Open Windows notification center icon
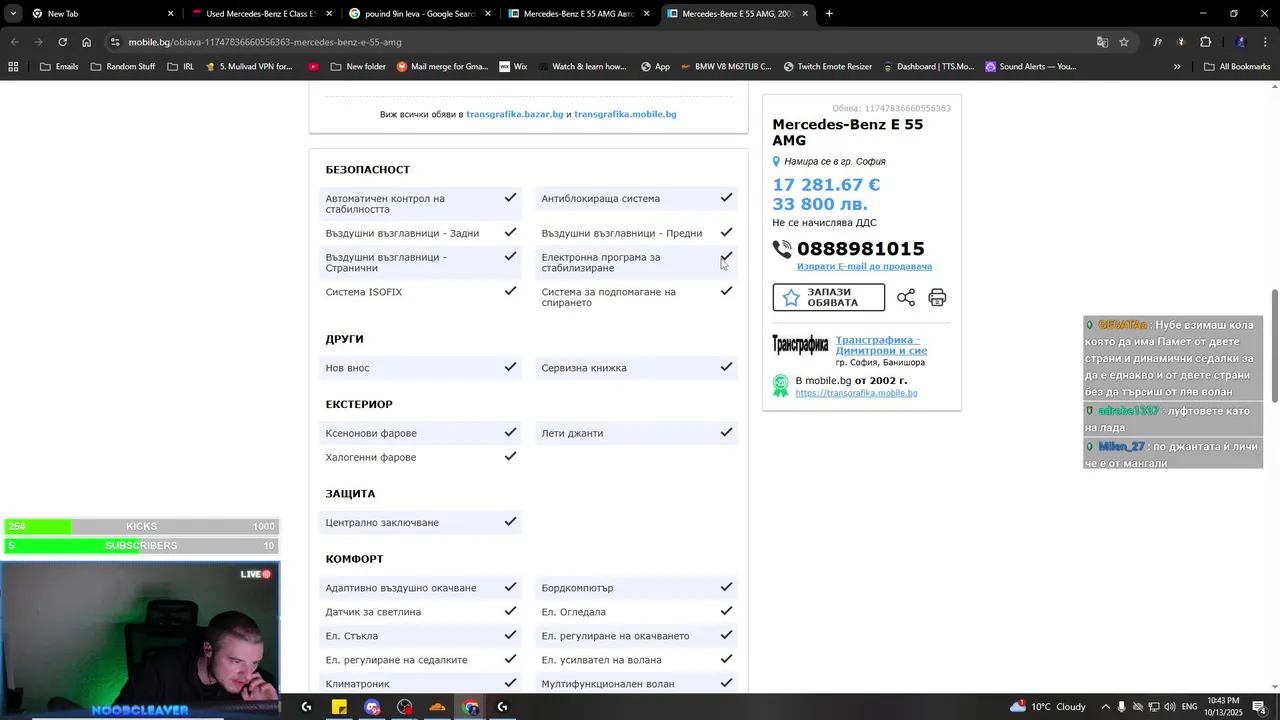 tap(1259, 707)
